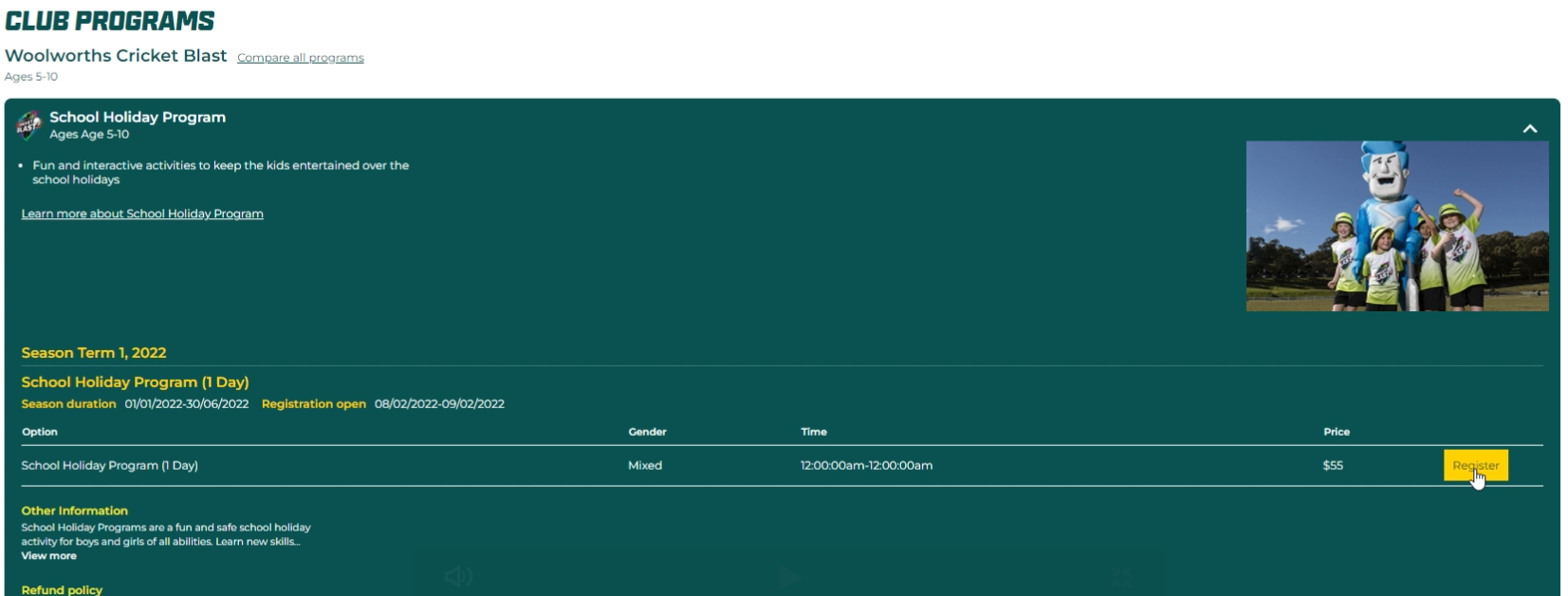Screen dimensions: 1568x596
Task: Click the Refund policy heading
Action: click(x=62, y=589)
